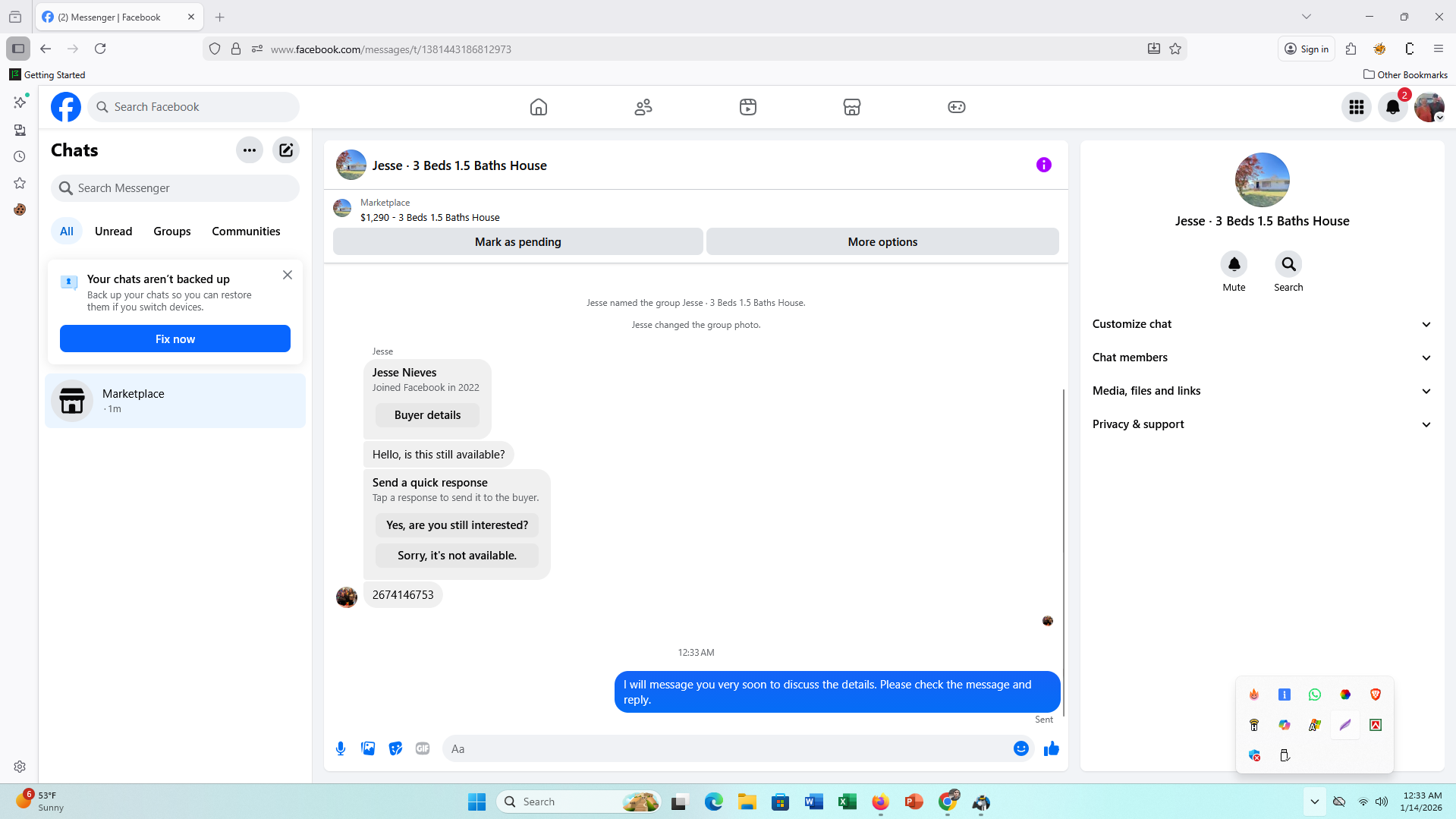Choose a sticker in composer
Screen dimensions: 1456x819
[x=395, y=749]
